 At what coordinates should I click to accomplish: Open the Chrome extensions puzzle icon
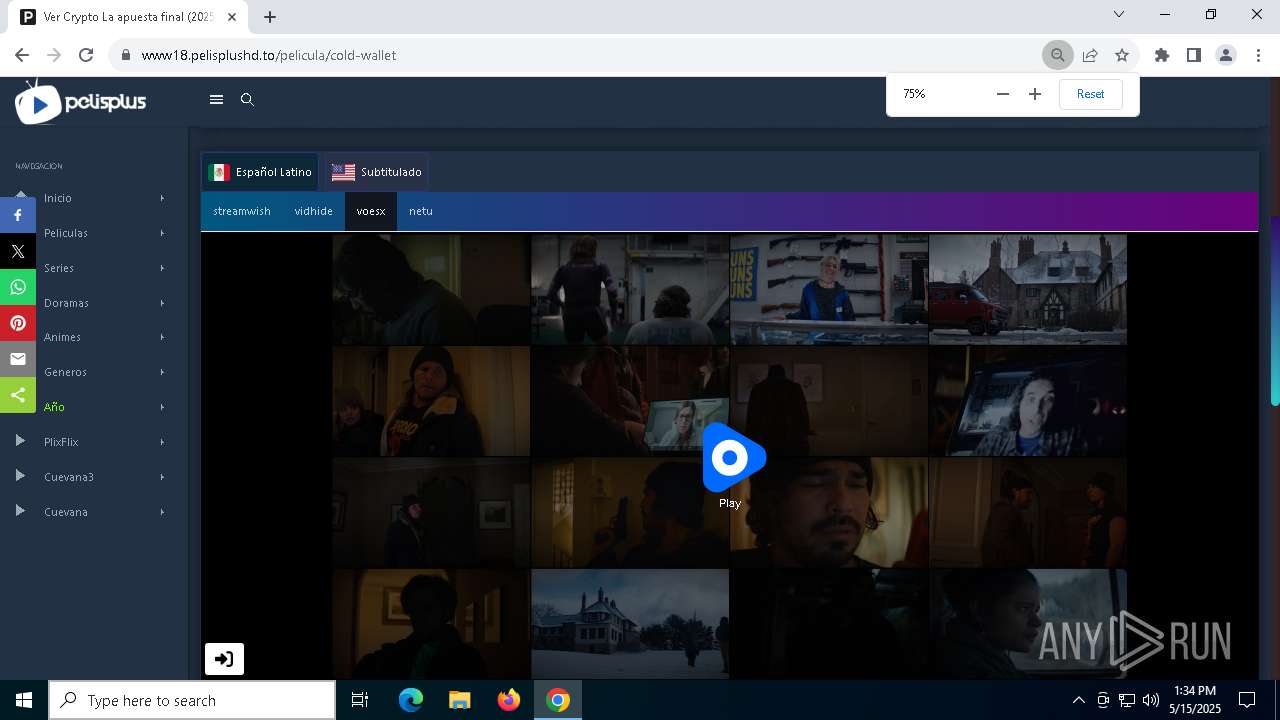coord(1161,55)
